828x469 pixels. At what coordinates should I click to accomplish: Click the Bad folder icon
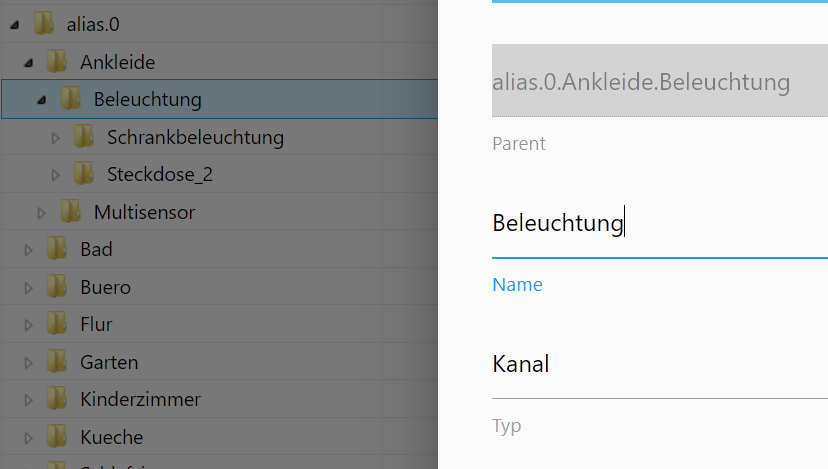tap(57, 249)
